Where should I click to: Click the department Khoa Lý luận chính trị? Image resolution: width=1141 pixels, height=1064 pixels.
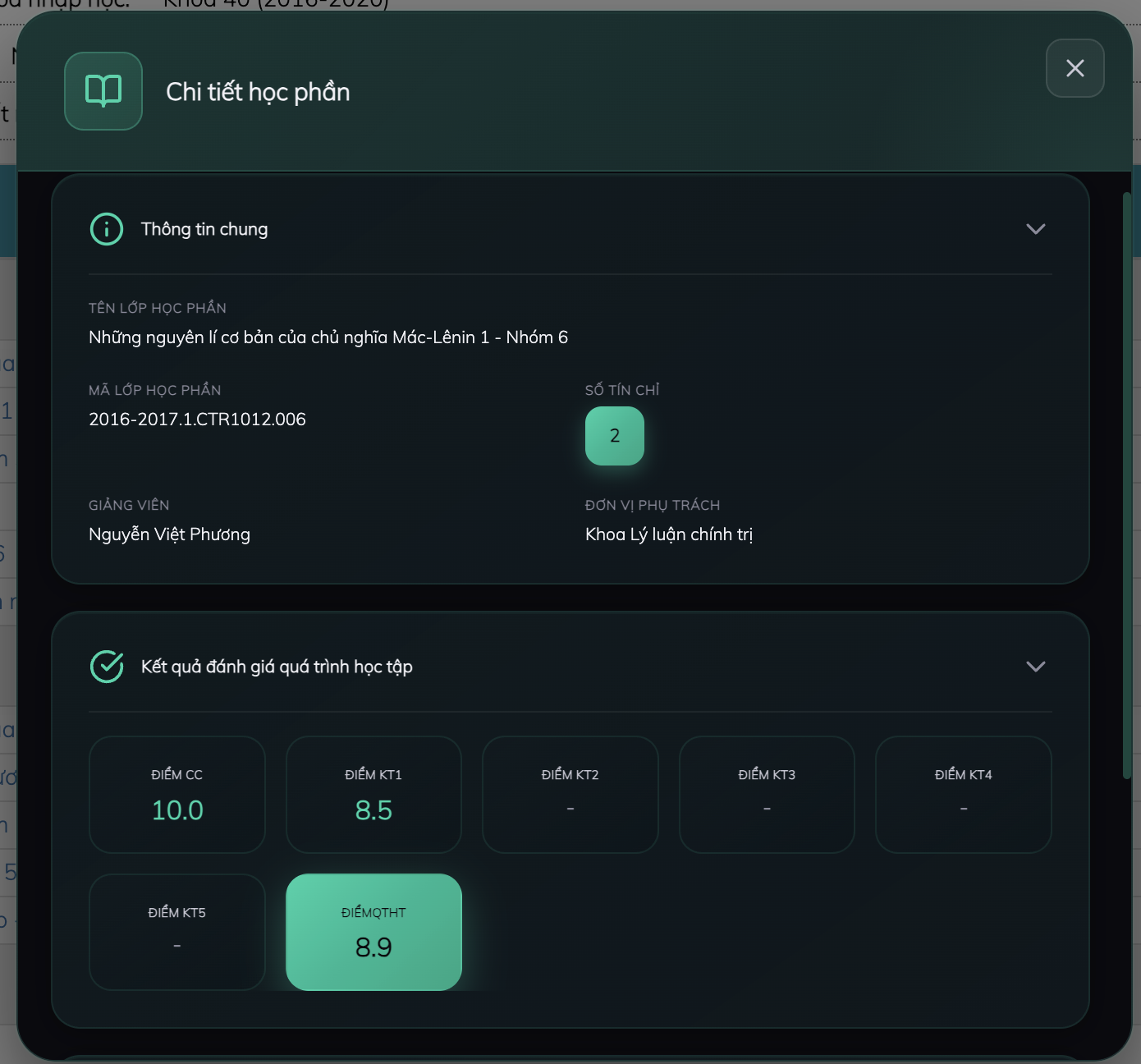pos(668,534)
